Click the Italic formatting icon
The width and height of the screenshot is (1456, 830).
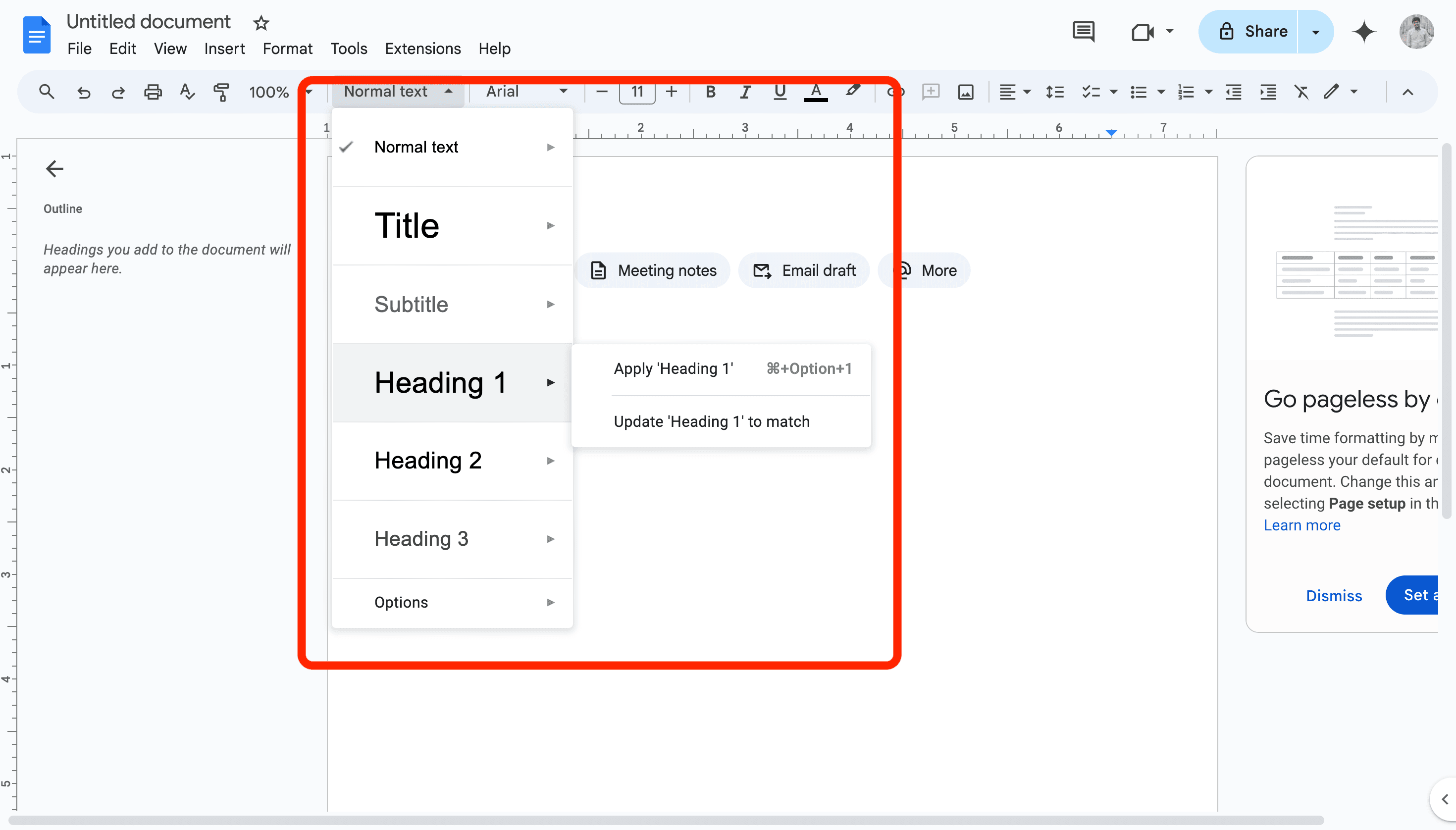[745, 92]
